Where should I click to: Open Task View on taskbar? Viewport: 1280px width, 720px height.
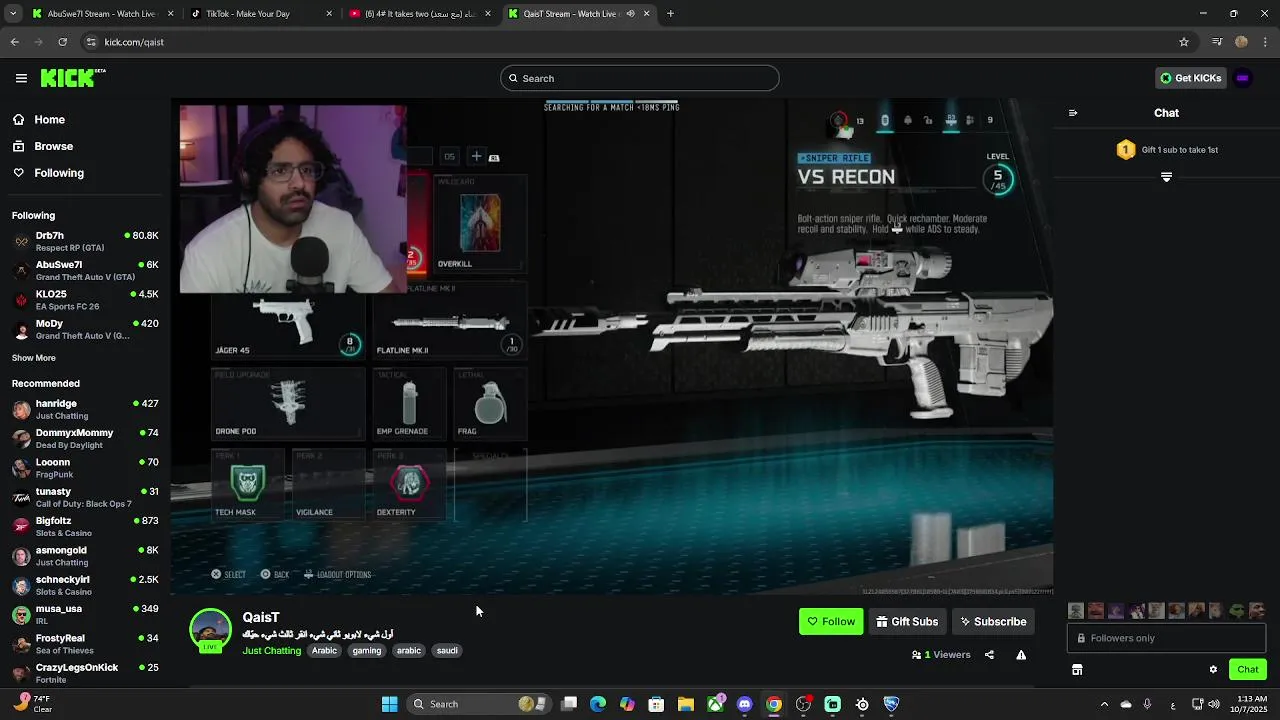pos(569,704)
